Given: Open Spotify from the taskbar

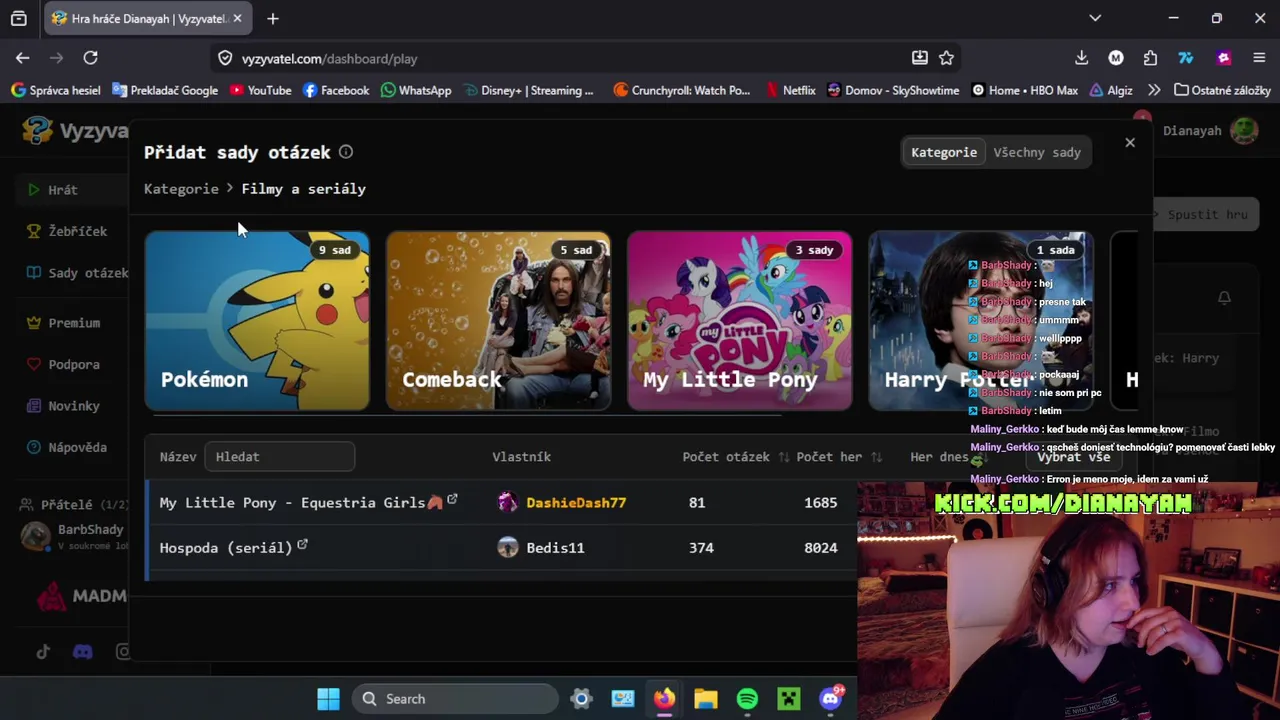Looking at the screenshot, I should click(x=747, y=699).
